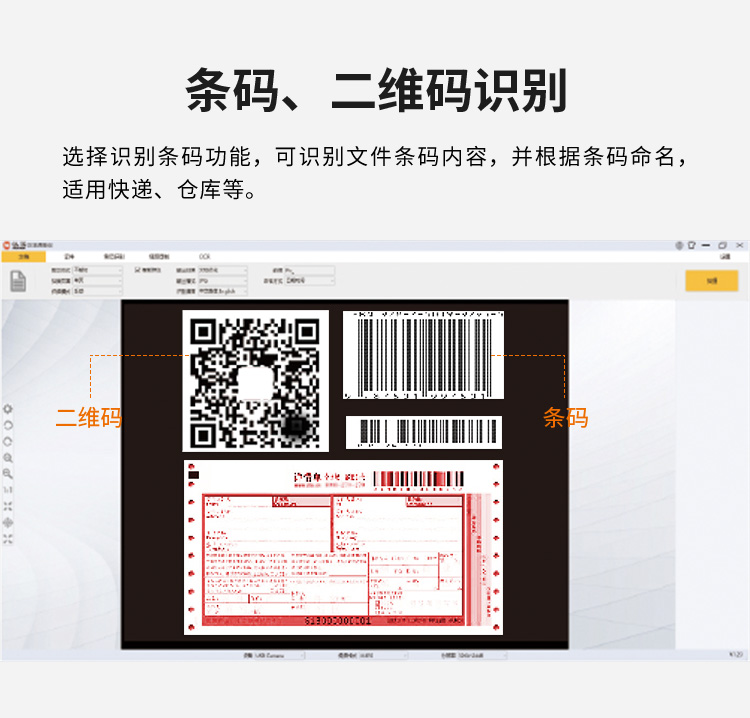Open the skin shirt icon in title bar
Image resolution: width=750 pixels, height=718 pixels.
[x=692, y=245]
